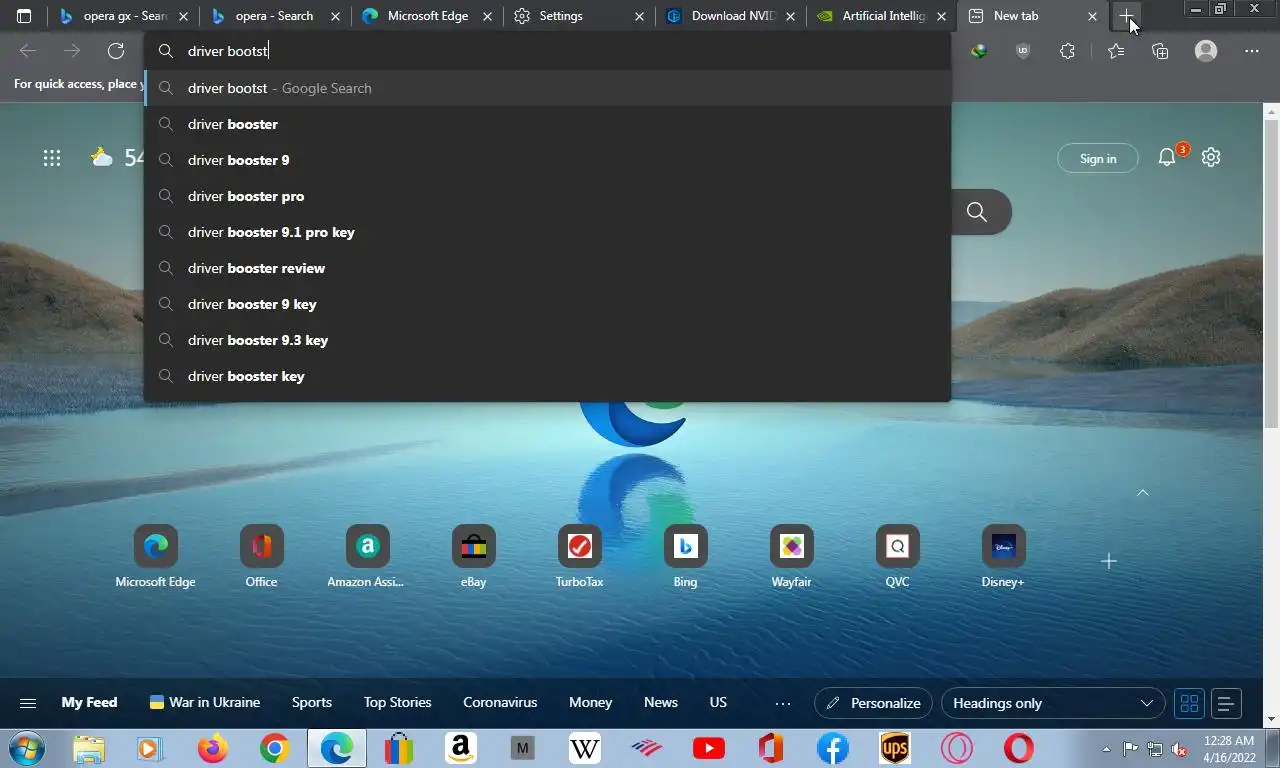Close the New tab tab
Screen dimensions: 1280x768
pos(1092,16)
